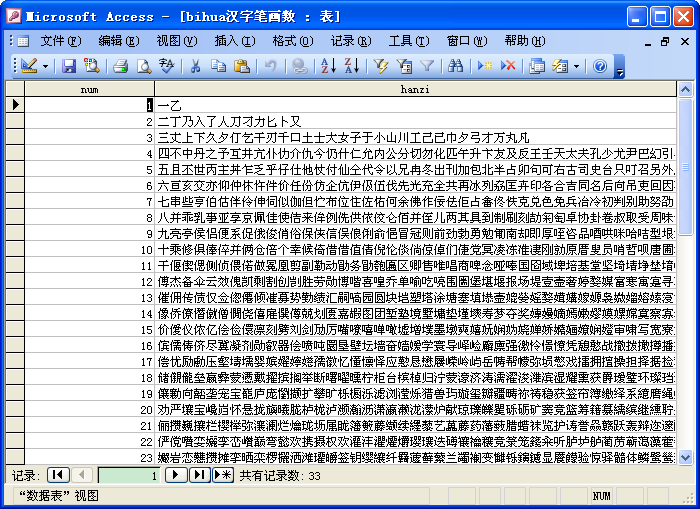
Task: Open the 编辑(E) menu
Action: coord(119,41)
